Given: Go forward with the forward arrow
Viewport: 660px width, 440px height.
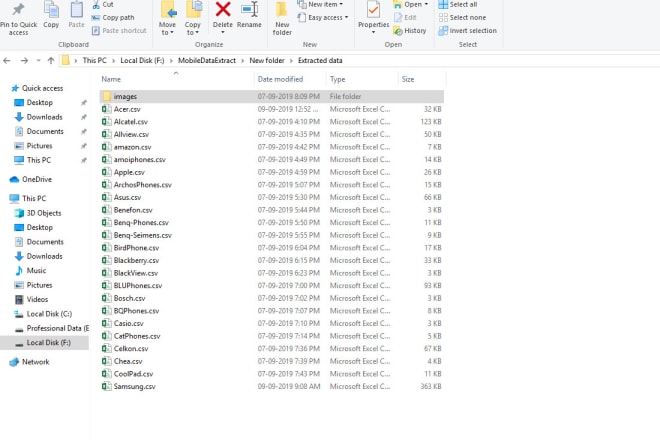Looking at the screenshot, I should pyautogui.click(x=24, y=61).
